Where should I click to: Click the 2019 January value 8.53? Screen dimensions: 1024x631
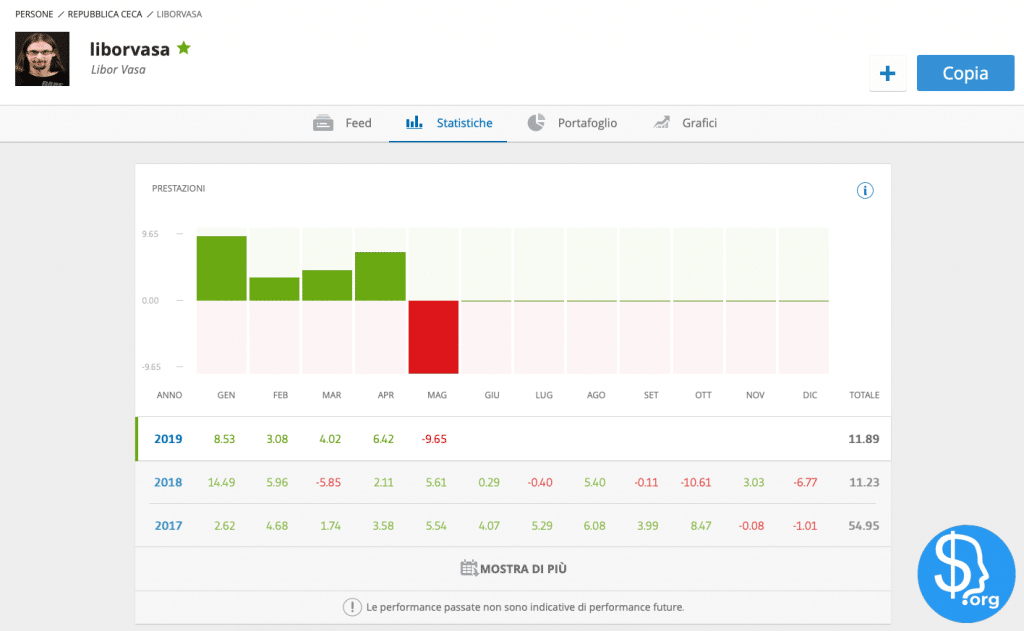[x=224, y=439]
